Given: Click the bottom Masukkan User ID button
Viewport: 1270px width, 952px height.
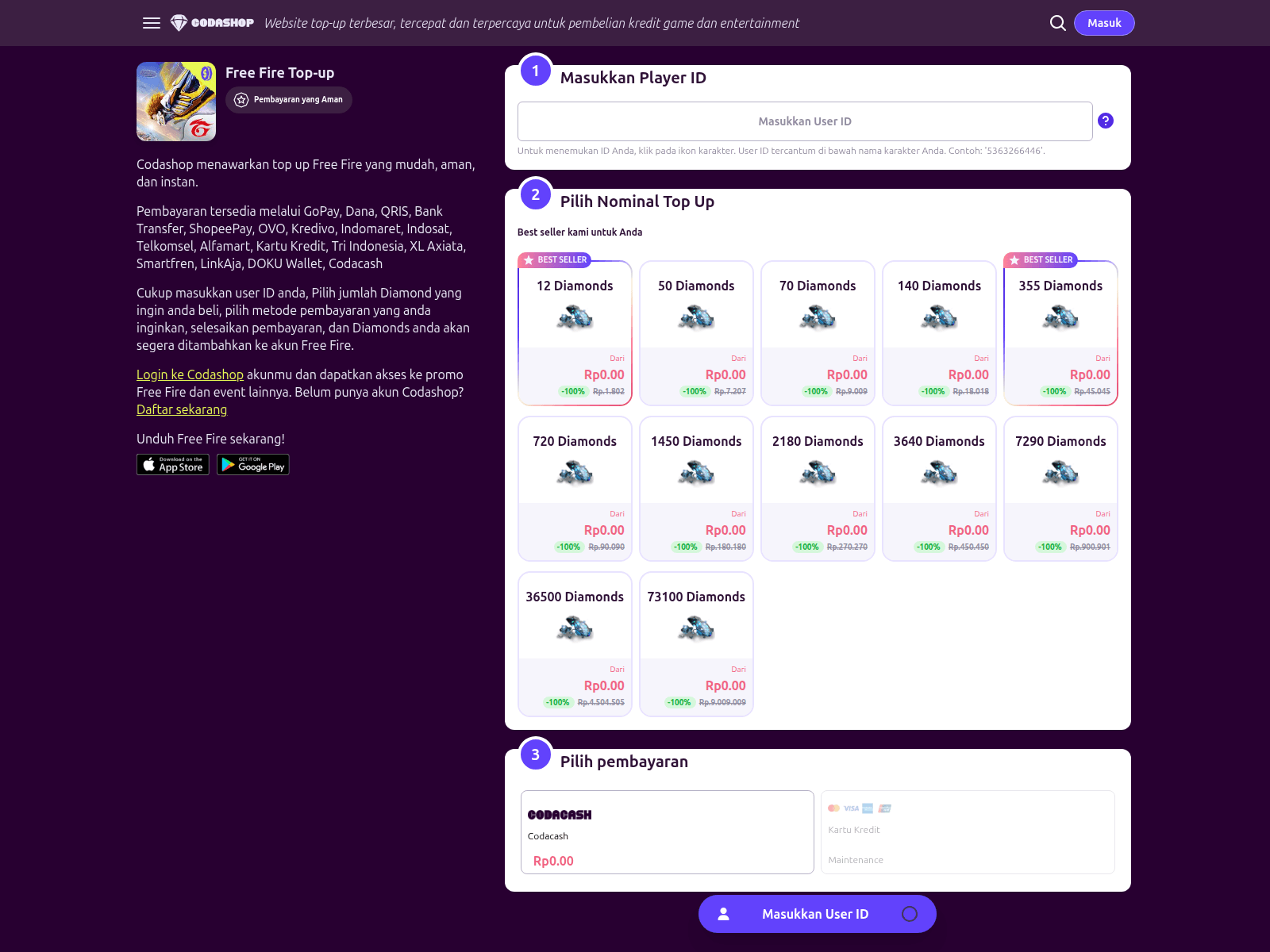Looking at the screenshot, I should (x=818, y=914).
